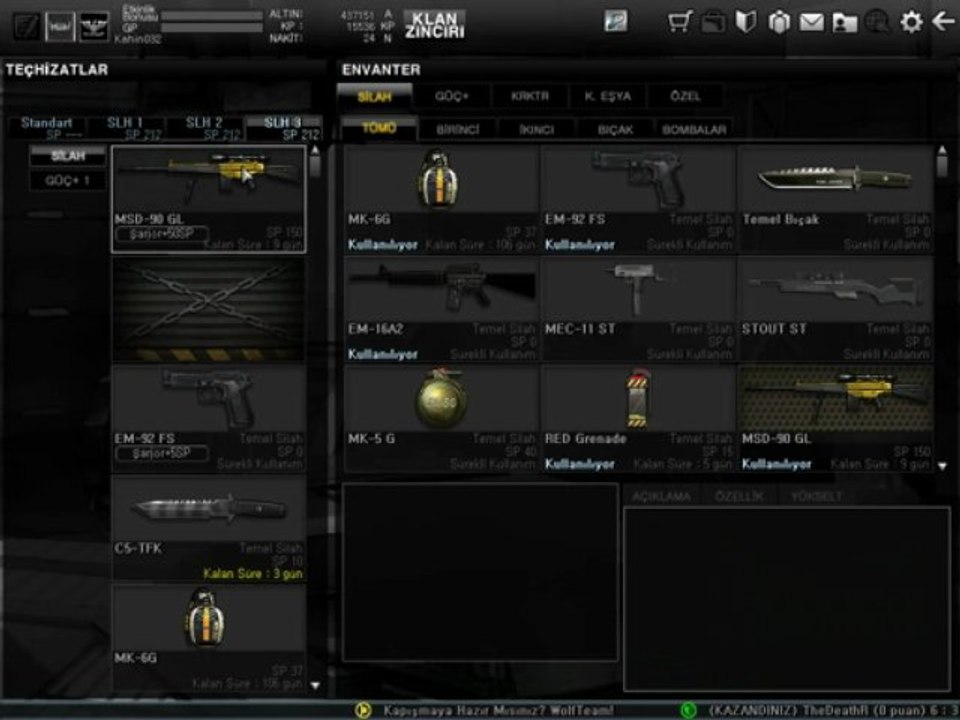Image resolution: width=960 pixels, height=720 pixels.
Task: Select the BIÇAK filter tab
Action: pos(615,129)
